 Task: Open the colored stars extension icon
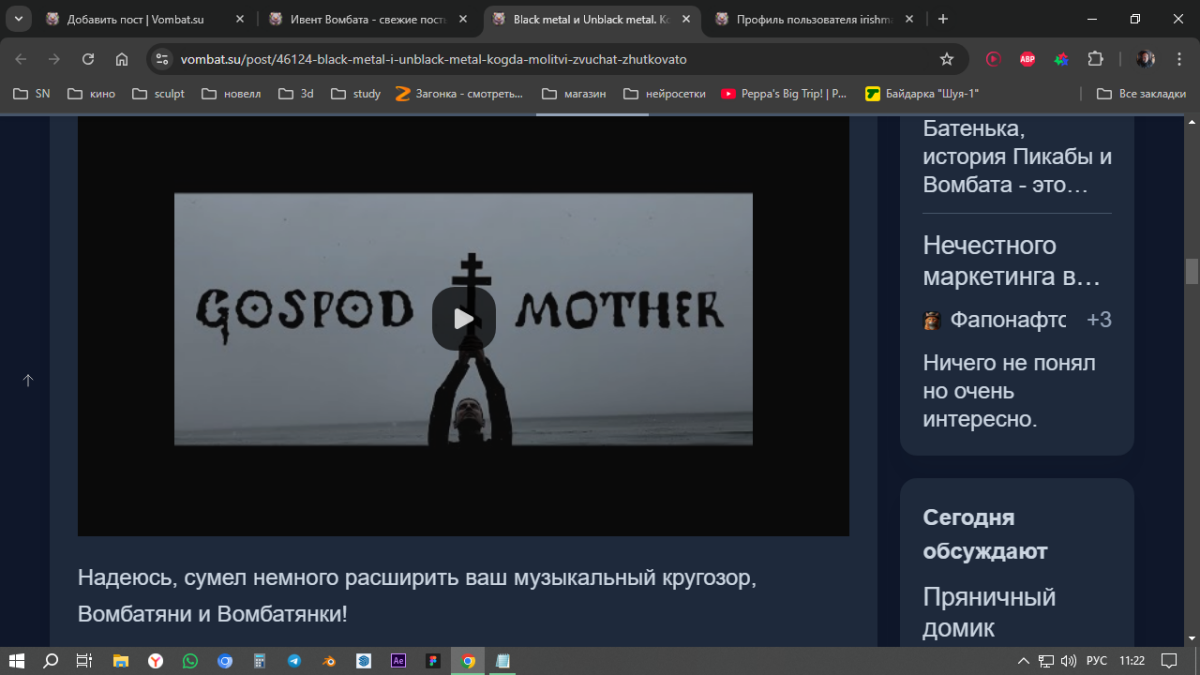[1061, 59]
